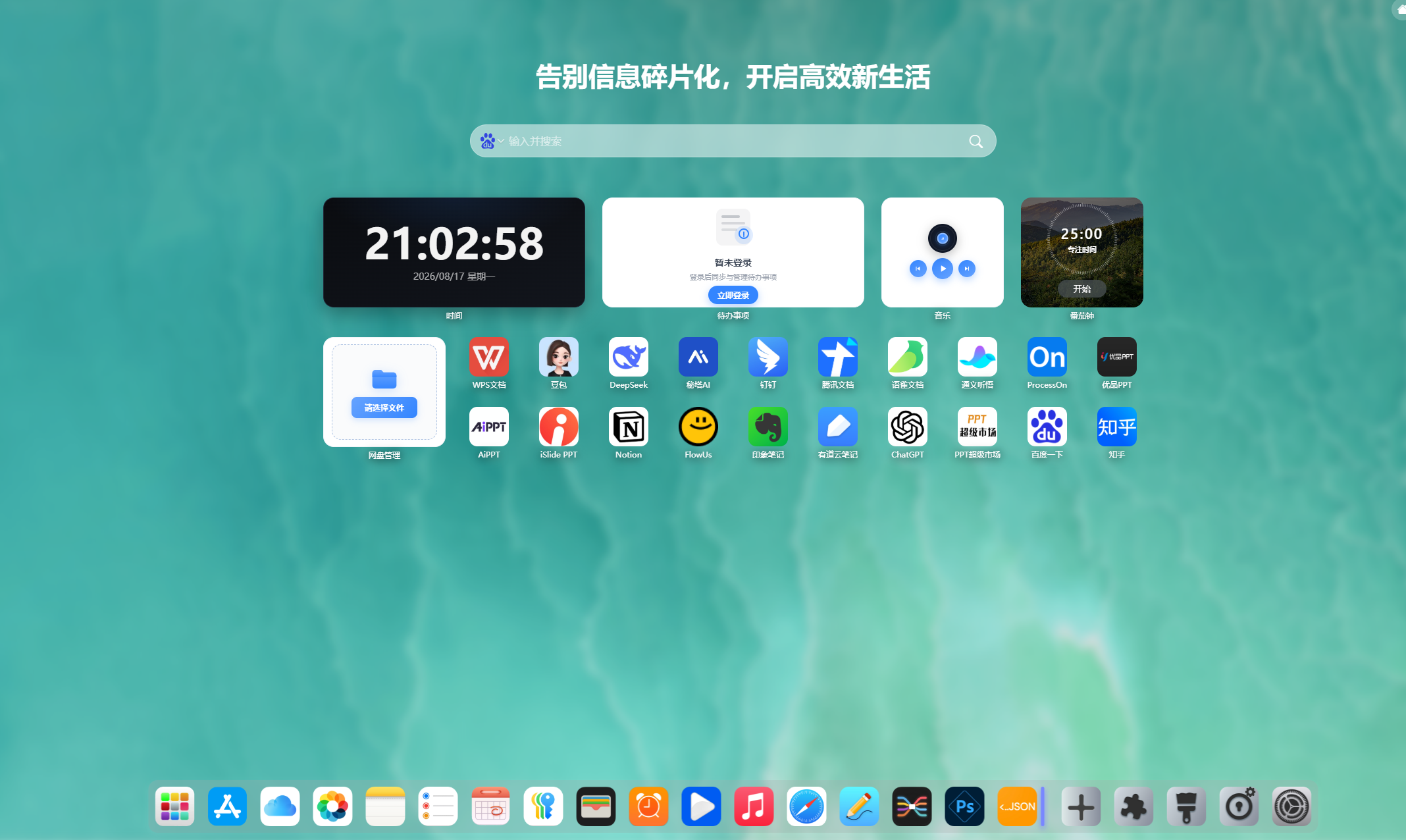Click the 待办事项 widget label
The width and height of the screenshot is (1406, 840).
pos(733,316)
